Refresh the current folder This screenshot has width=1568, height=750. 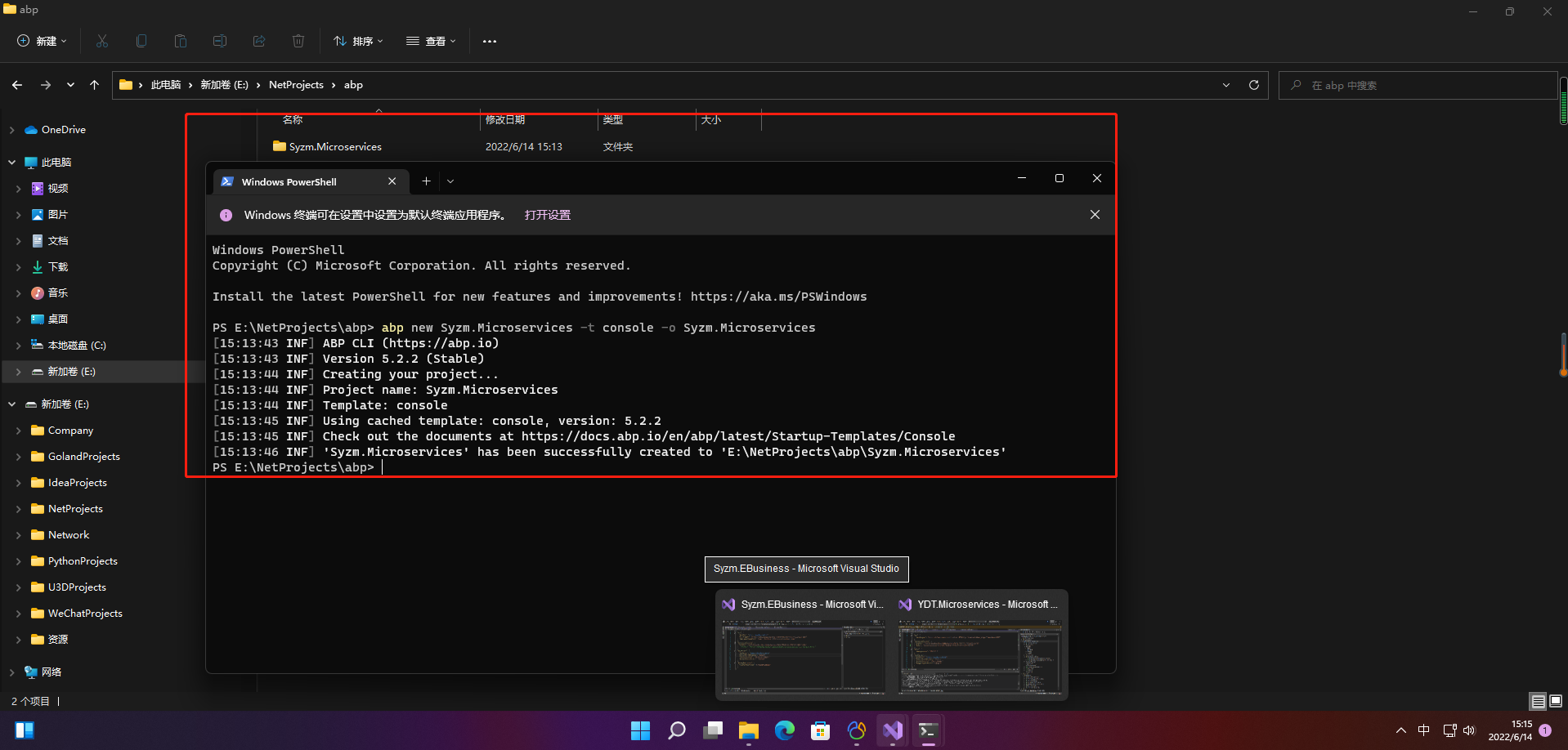coord(1254,85)
